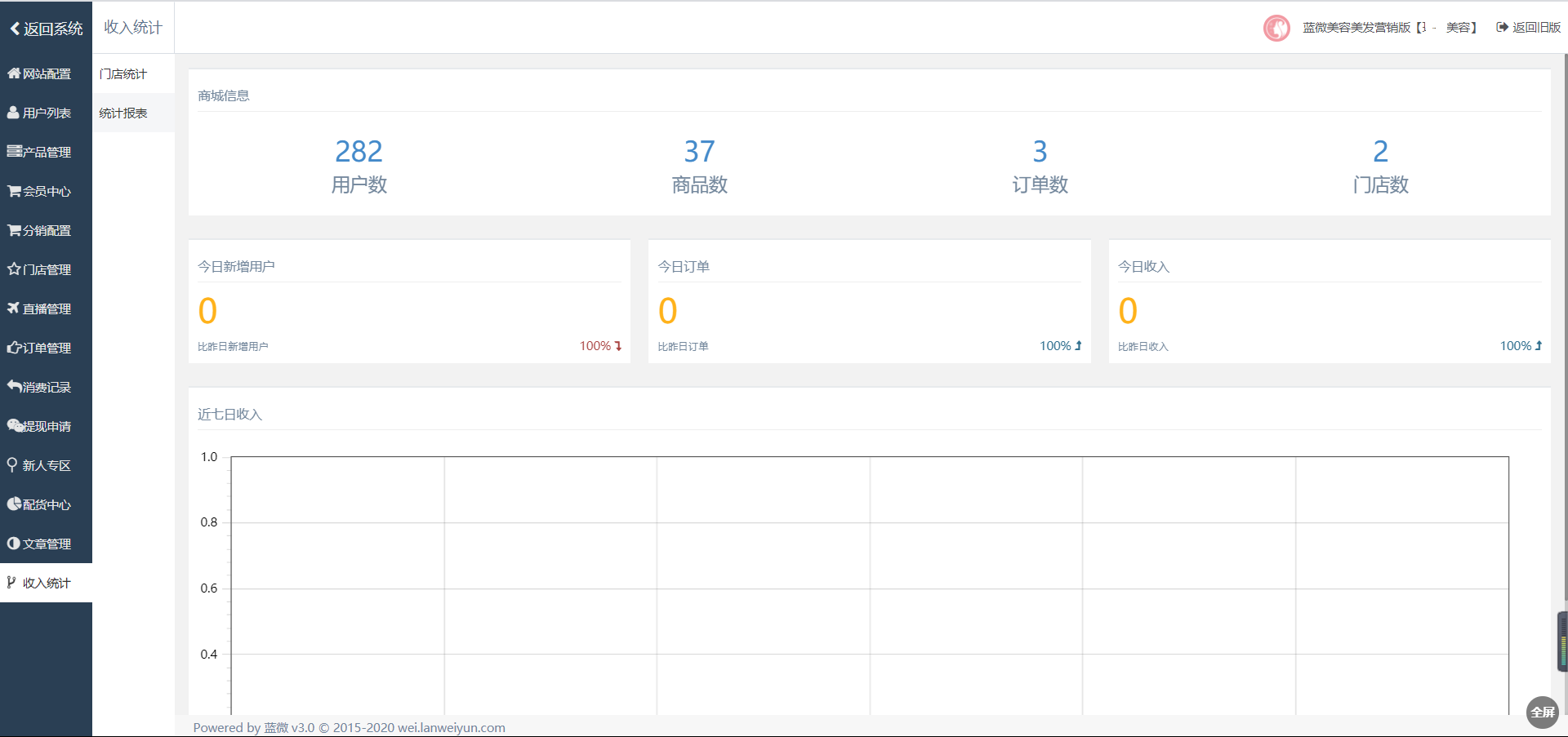The height and width of the screenshot is (737, 1568).
Task: Click the back chevron icon next to 返回系统
Action: [x=15, y=29]
